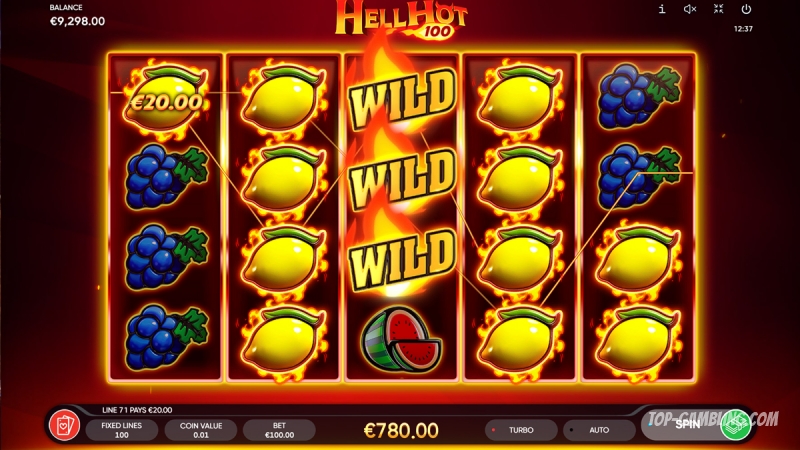Image resolution: width=800 pixels, height=450 pixels.
Task: Open the red gamble cards icon
Action: [64, 425]
